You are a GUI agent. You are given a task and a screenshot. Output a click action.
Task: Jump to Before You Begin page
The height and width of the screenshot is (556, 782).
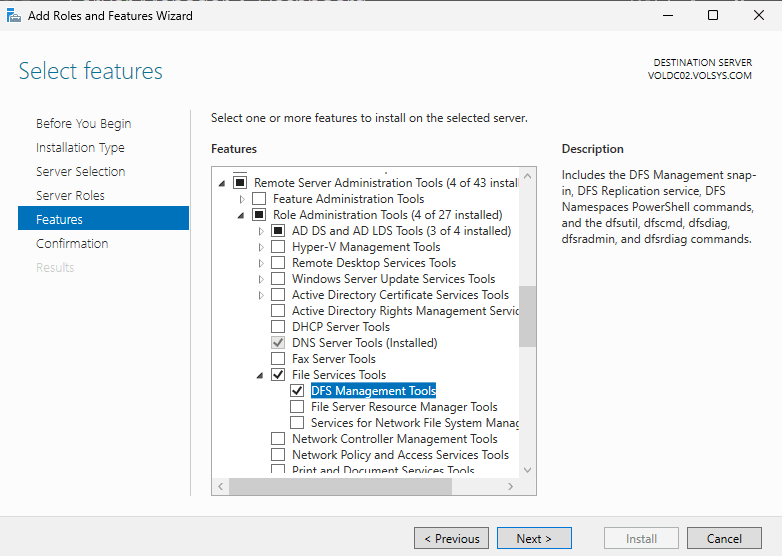tap(83, 123)
